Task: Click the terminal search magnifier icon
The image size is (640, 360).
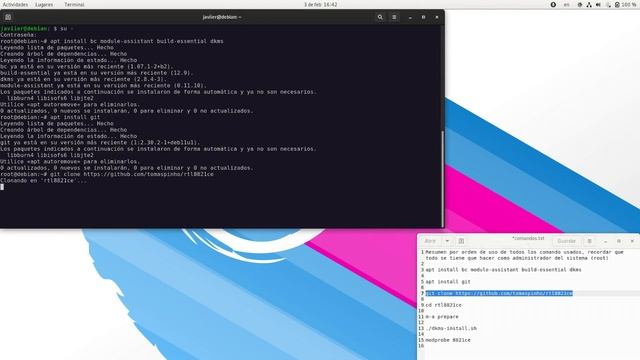Action: pyautogui.click(x=380, y=17)
